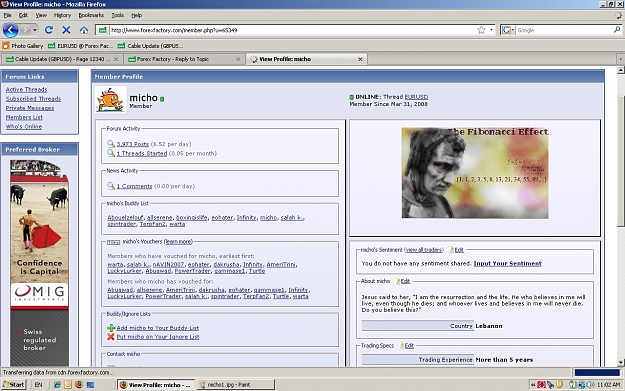Viewport: 625px width, 391px height.
Task: Open the View menu
Action: click(41, 15)
